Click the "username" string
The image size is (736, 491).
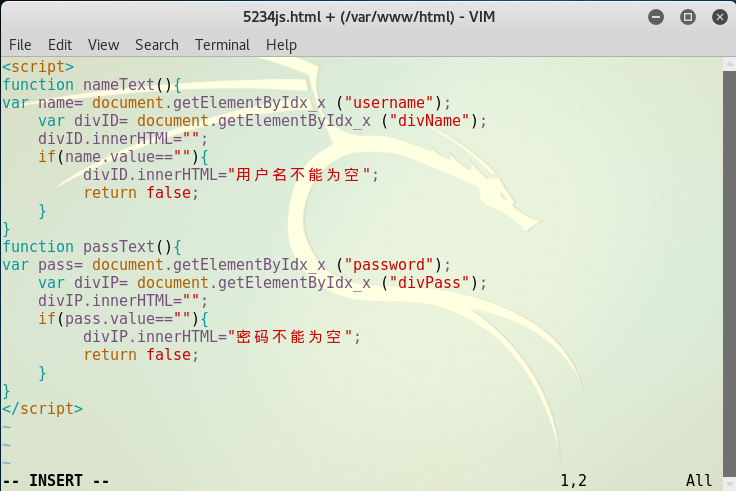pyautogui.click(x=389, y=103)
